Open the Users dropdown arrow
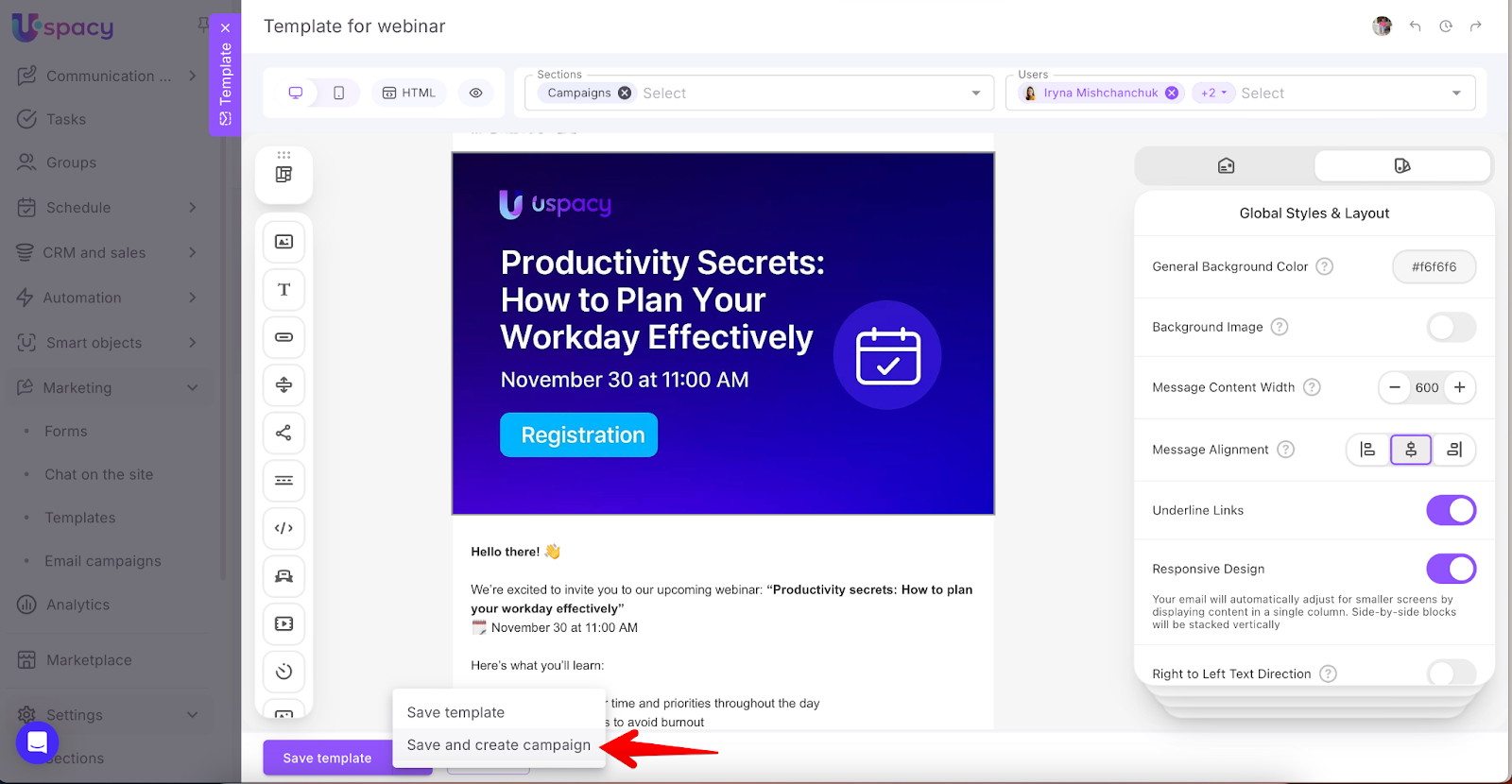 click(1456, 93)
